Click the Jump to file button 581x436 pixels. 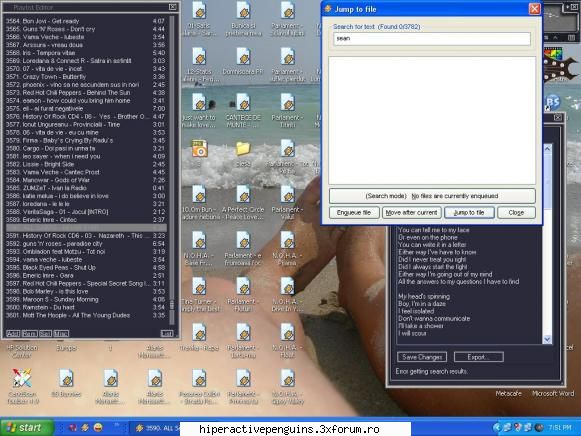click(469, 213)
